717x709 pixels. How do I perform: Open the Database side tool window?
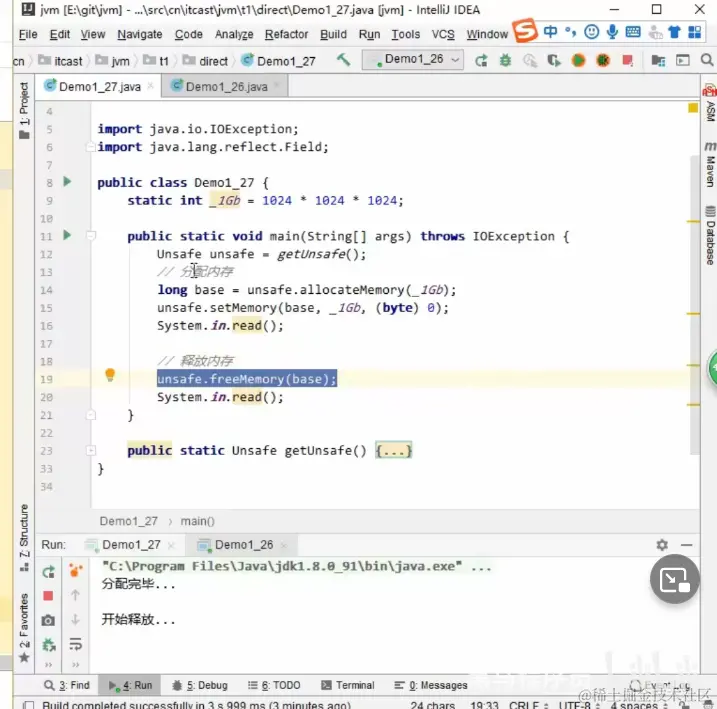[x=709, y=235]
